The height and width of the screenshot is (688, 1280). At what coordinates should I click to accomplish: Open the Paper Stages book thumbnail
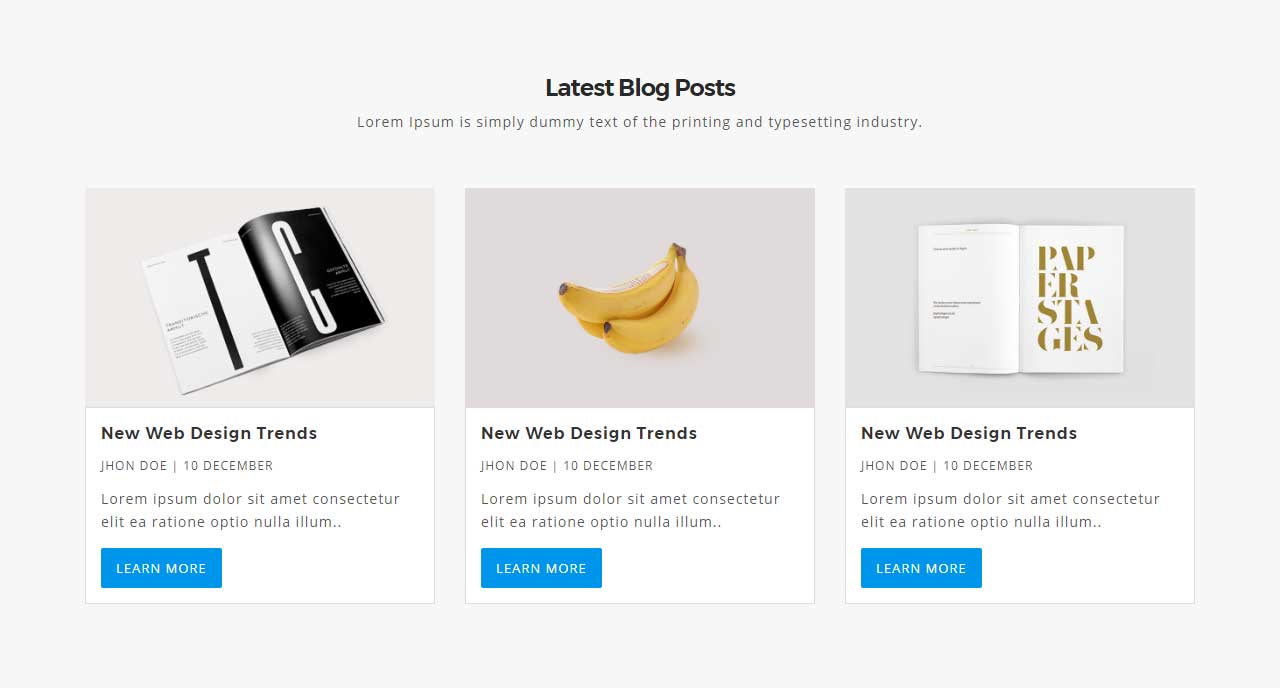click(1020, 298)
